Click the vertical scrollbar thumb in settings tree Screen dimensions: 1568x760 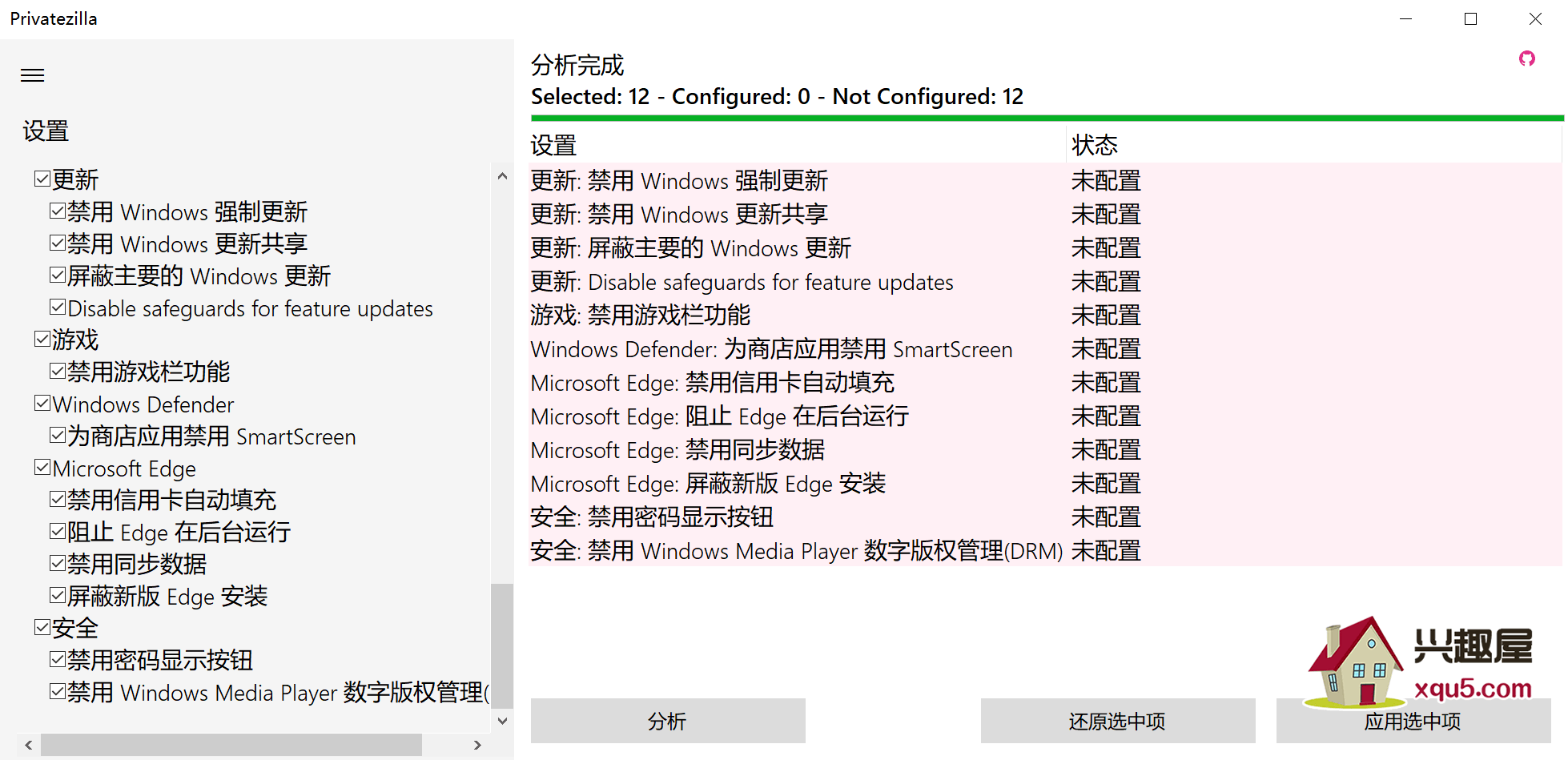point(502,645)
